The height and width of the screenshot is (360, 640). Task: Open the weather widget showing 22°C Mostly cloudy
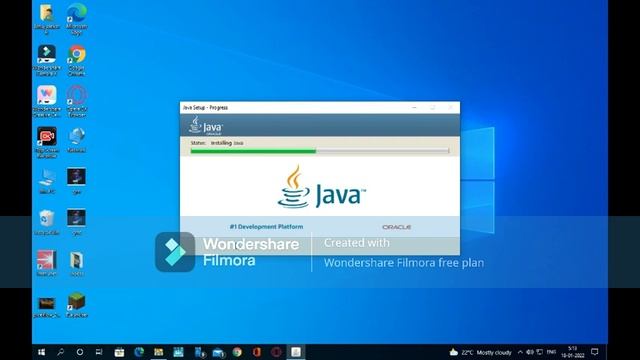pyautogui.click(x=480, y=352)
